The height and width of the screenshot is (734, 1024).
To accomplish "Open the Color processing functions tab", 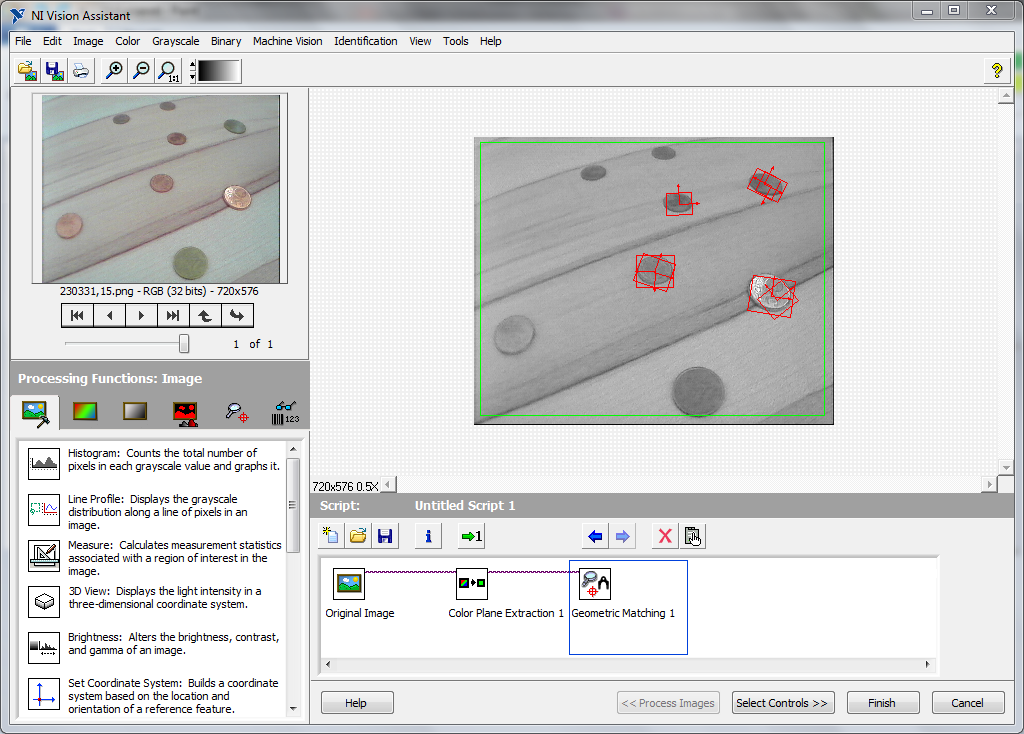I will (x=86, y=411).
